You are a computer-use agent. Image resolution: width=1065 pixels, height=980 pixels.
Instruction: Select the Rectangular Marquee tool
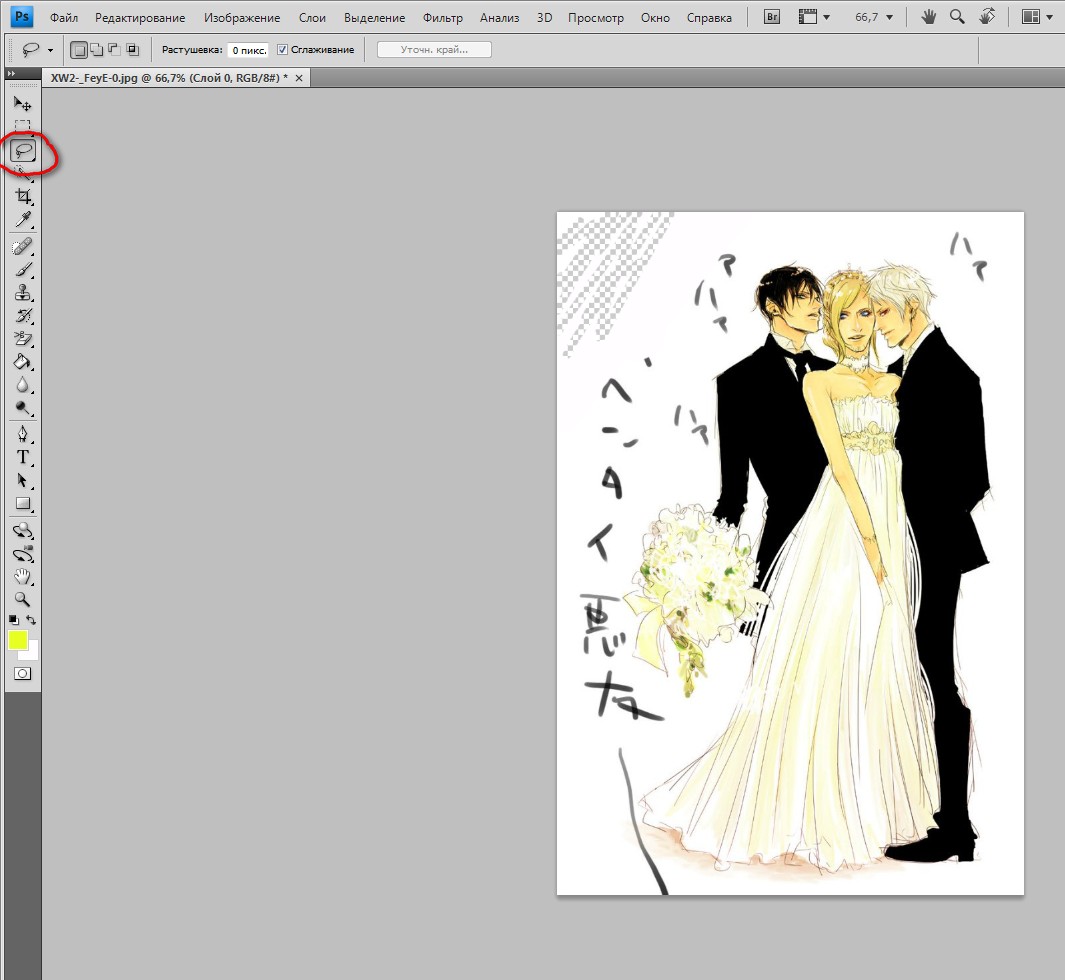coord(22,126)
